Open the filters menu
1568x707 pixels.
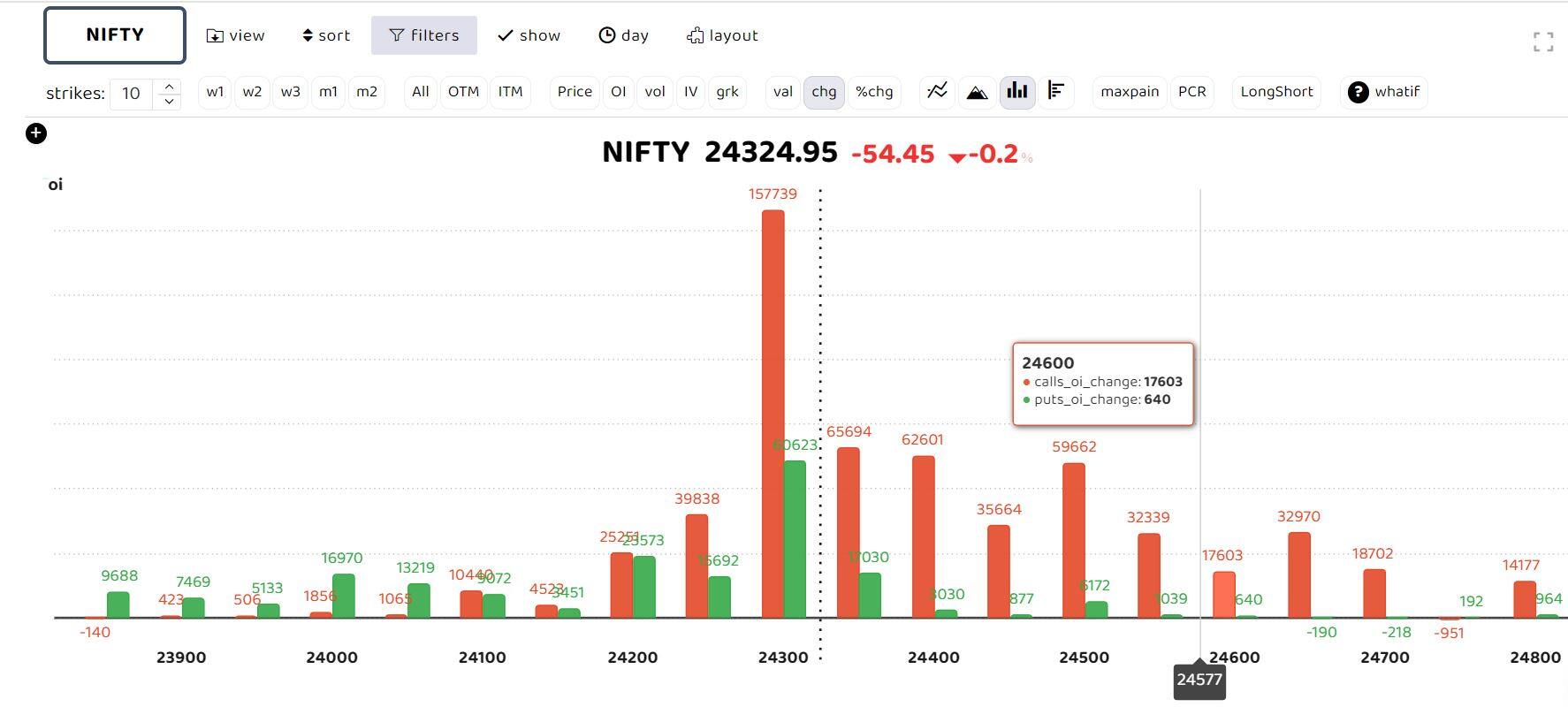[424, 35]
